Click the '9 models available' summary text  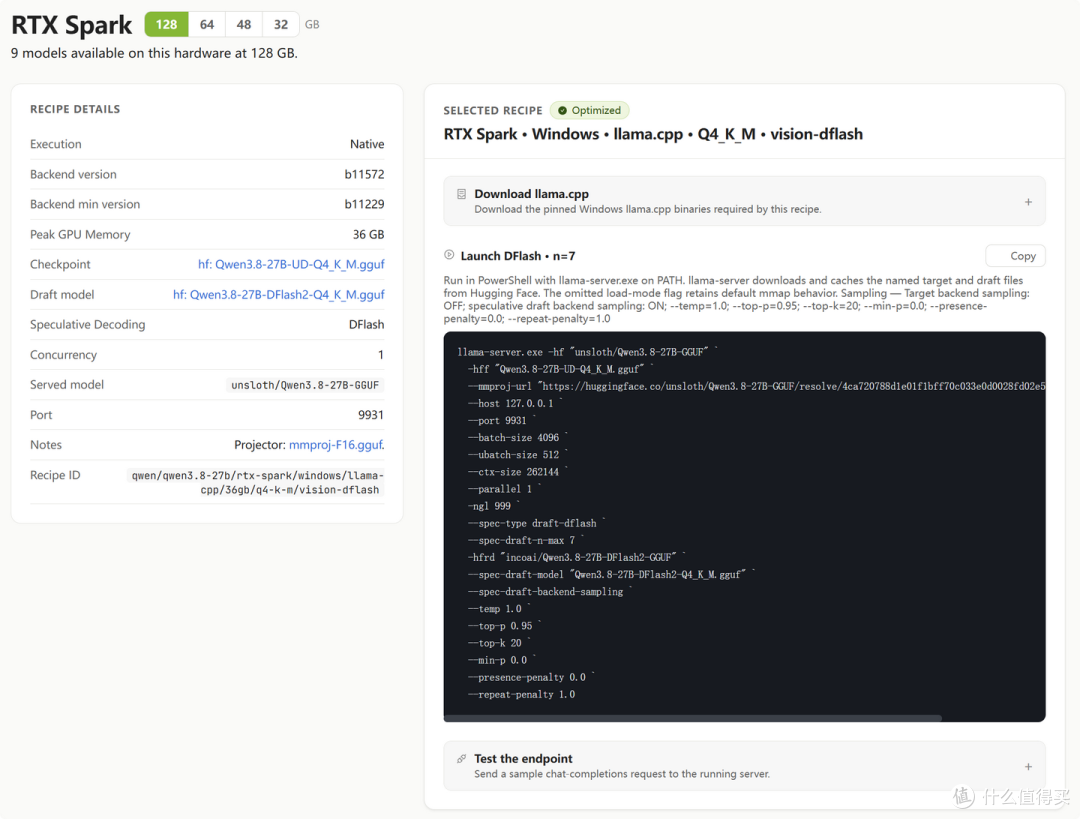point(154,54)
